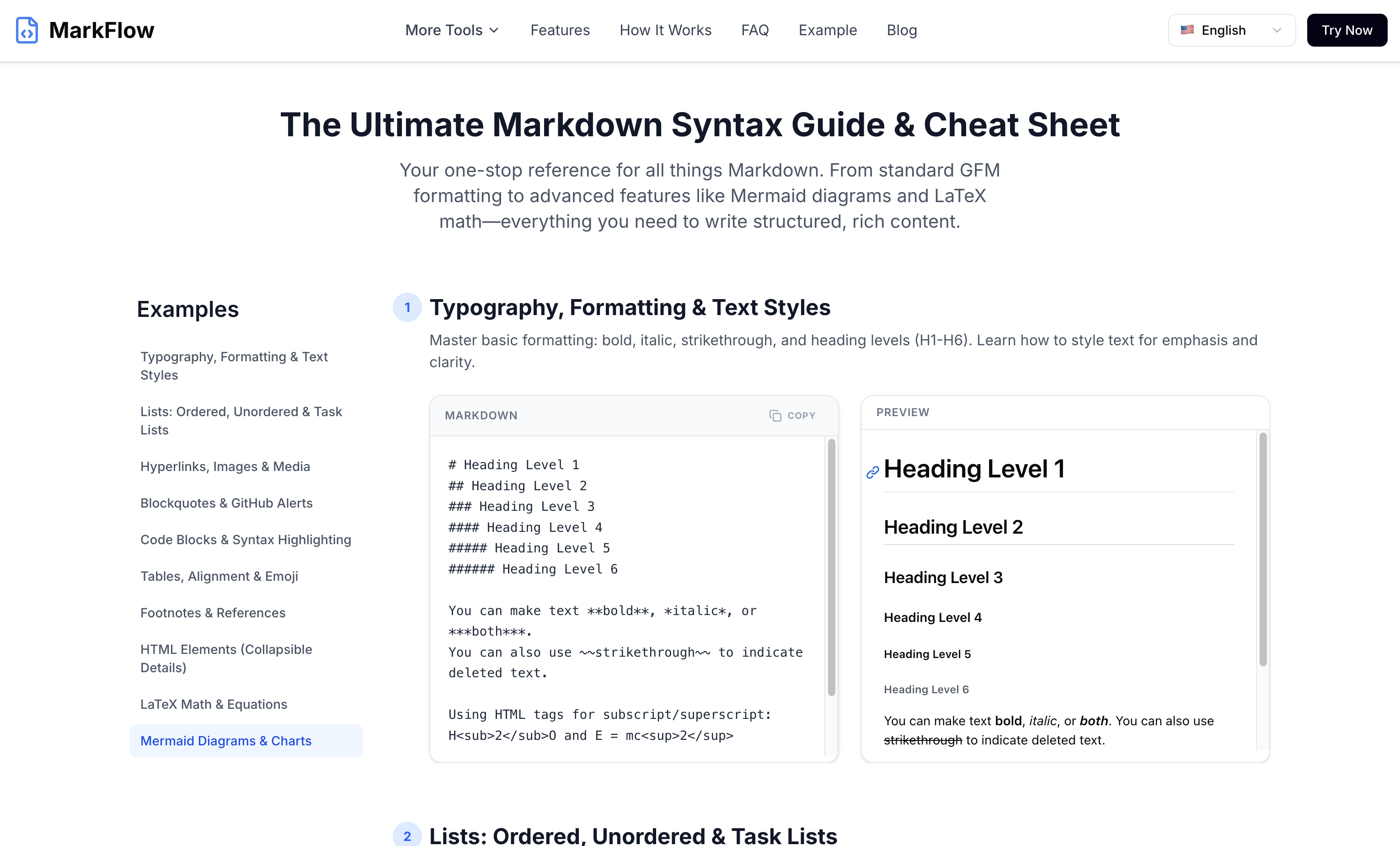This screenshot has width=1400, height=846.
Task: Open Tables, Alignment & Emoji example
Action: [x=219, y=576]
